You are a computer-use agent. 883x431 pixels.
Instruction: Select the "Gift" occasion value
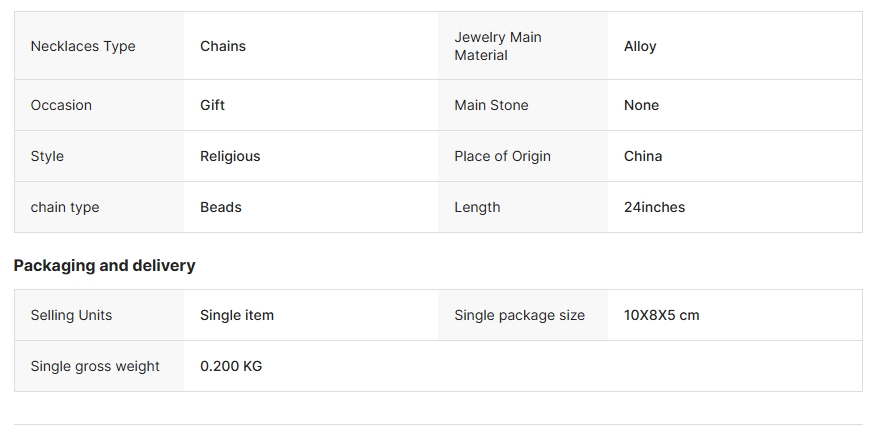pyautogui.click(x=212, y=105)
